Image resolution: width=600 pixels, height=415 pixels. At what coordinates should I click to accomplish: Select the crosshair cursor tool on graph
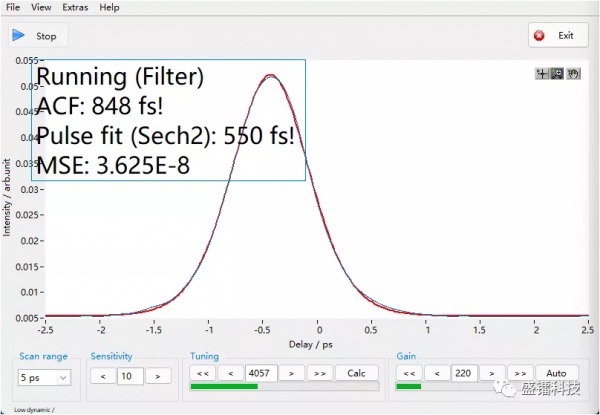coord(543,73)
